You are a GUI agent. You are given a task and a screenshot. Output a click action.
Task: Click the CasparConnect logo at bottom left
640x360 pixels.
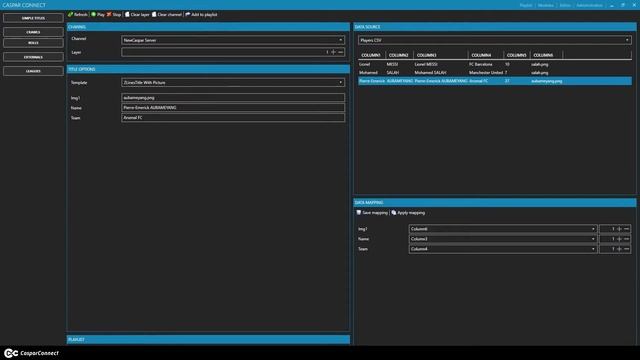tap(31, 353)
